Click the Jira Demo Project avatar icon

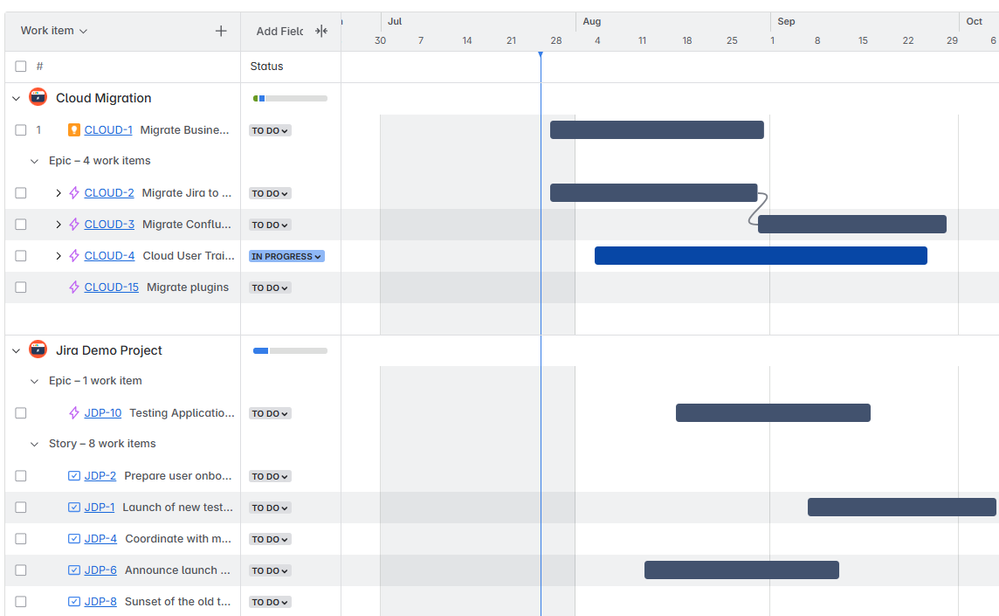(x=38, y=350)
